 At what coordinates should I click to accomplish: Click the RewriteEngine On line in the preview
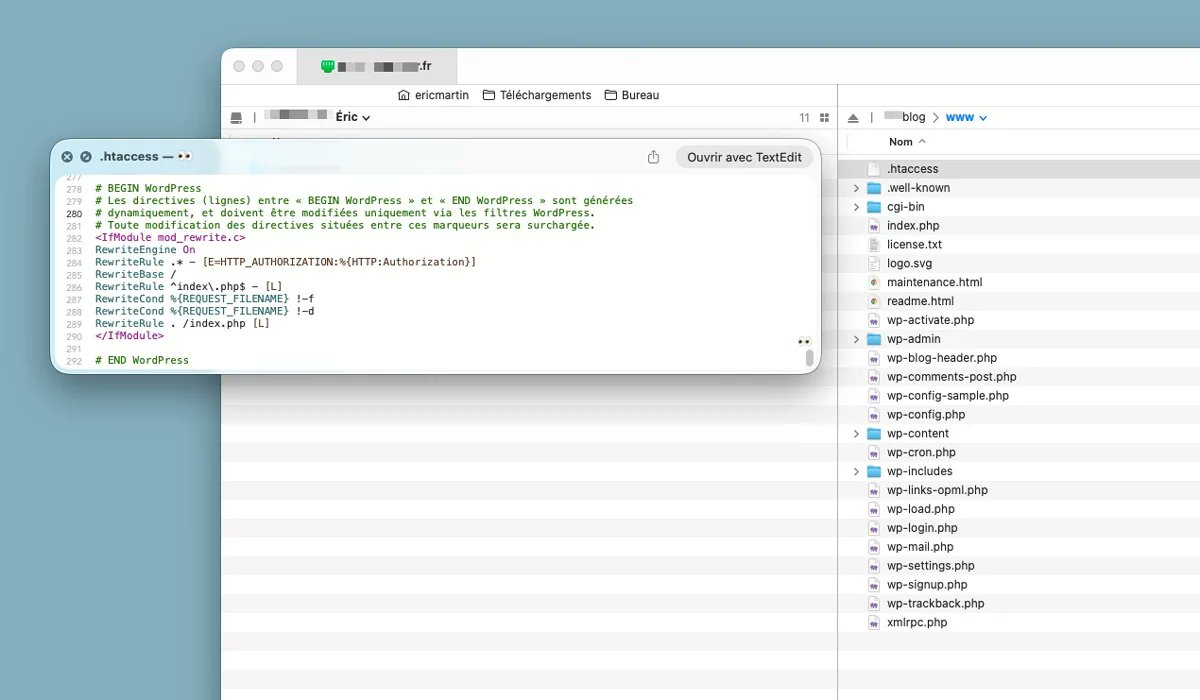pos(146,250)
